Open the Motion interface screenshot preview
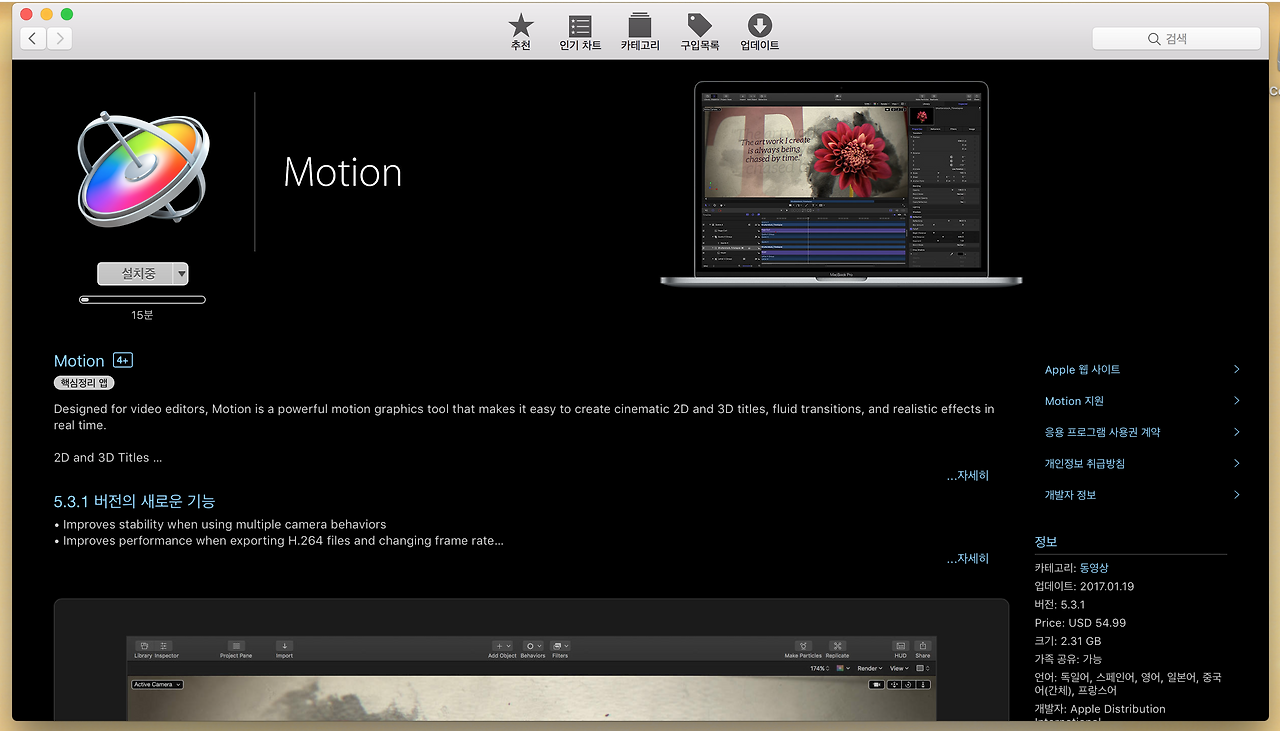The image size is (1280, 731). (x=531, y=660)
